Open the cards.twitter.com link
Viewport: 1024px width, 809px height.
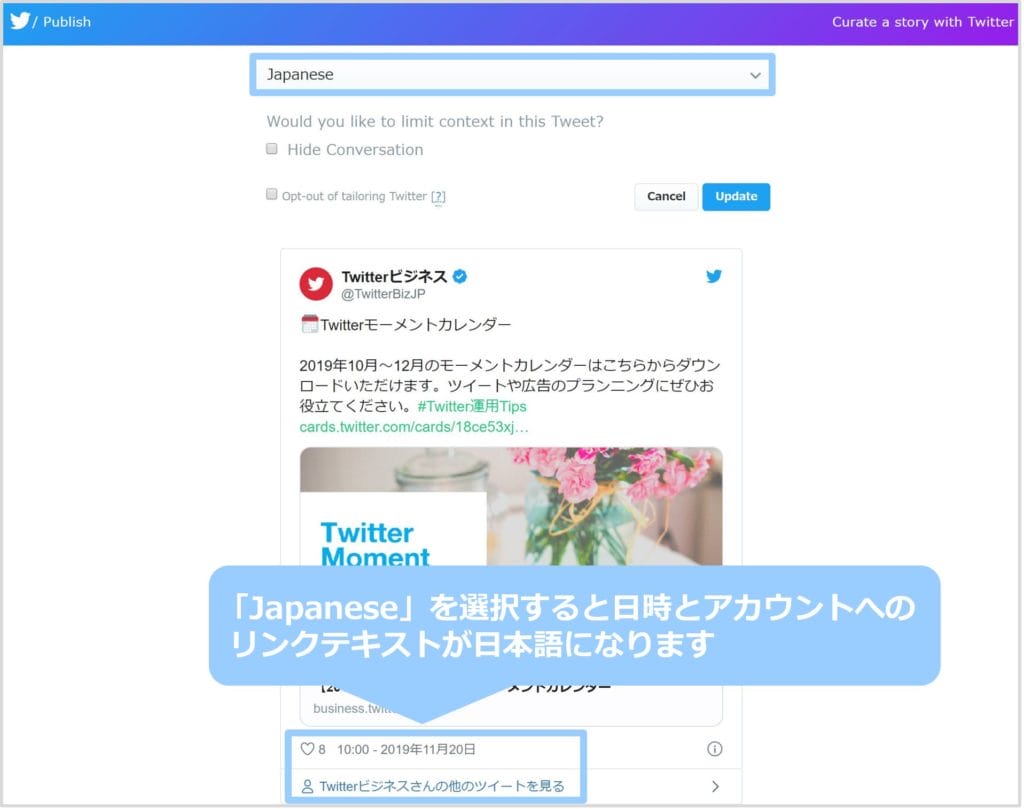click(x=413, y=427)
